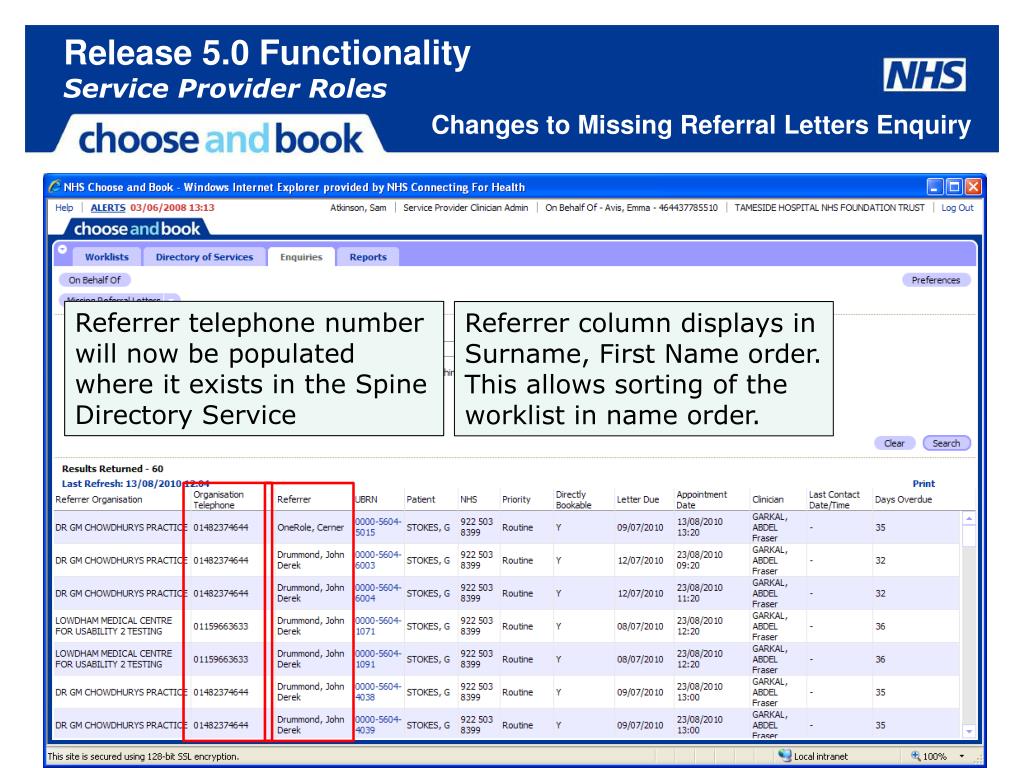
Task: Open the zoom level dropdown arrow beside 100%
Action: pos(961,756)
